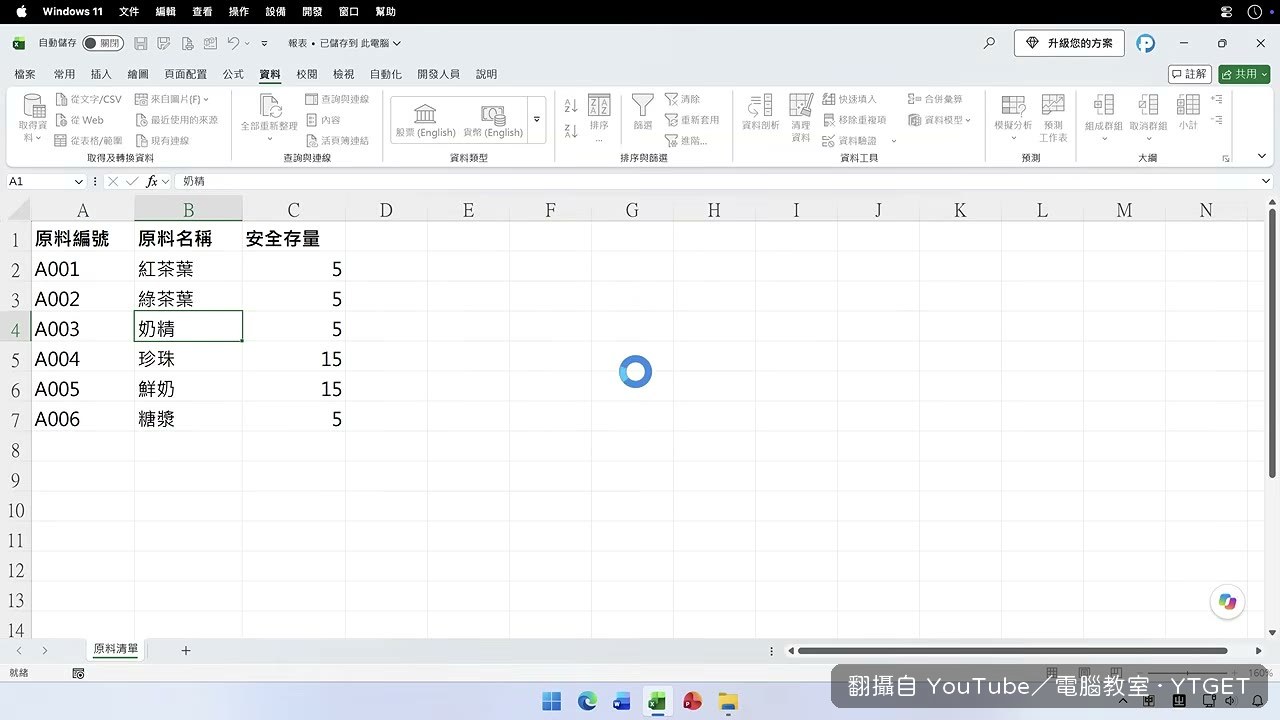Open the 排序 custom sort dialog

[x=599, y=113]
